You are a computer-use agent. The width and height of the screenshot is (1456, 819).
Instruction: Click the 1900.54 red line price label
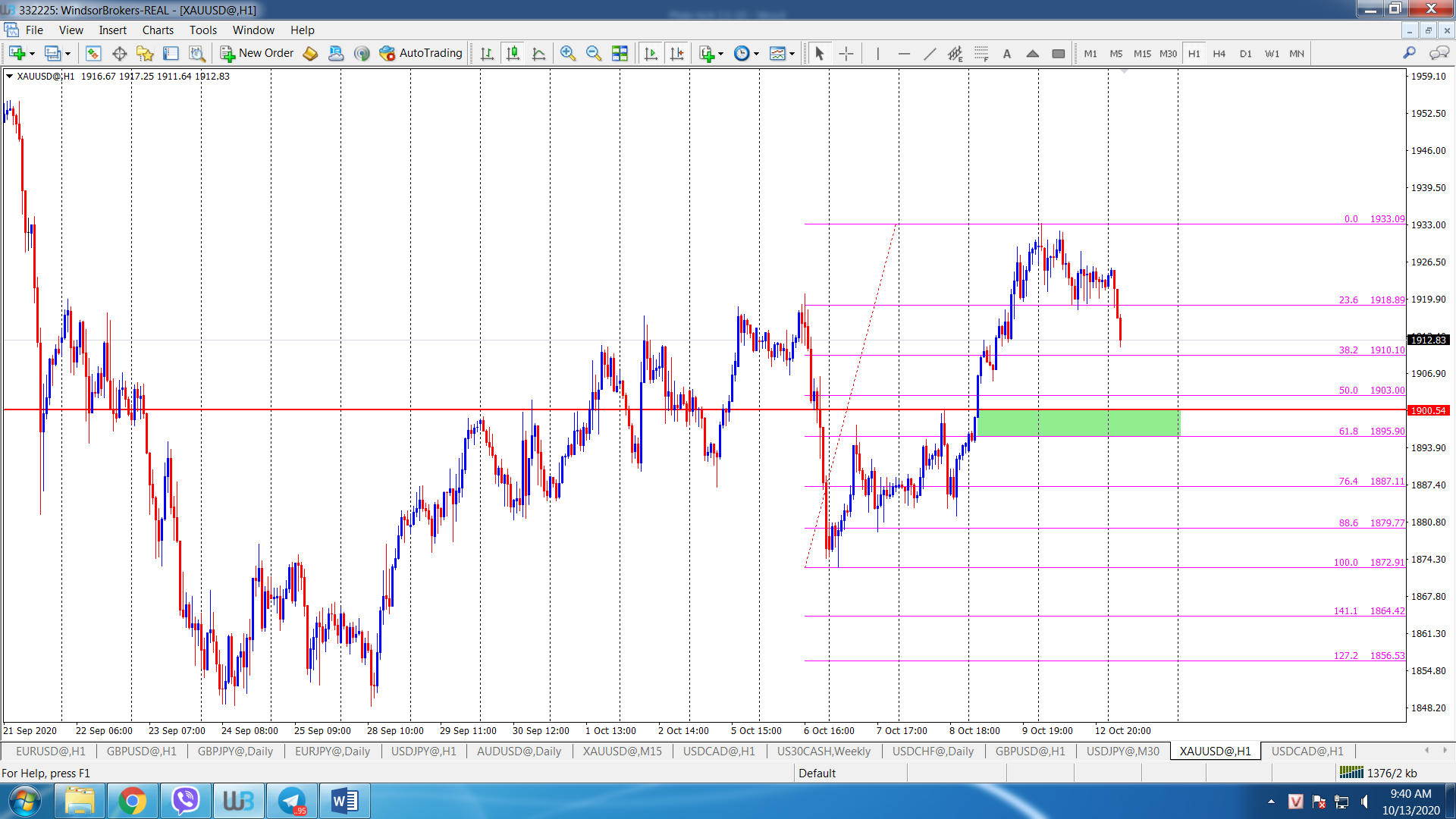click(x=1428, y=410)
